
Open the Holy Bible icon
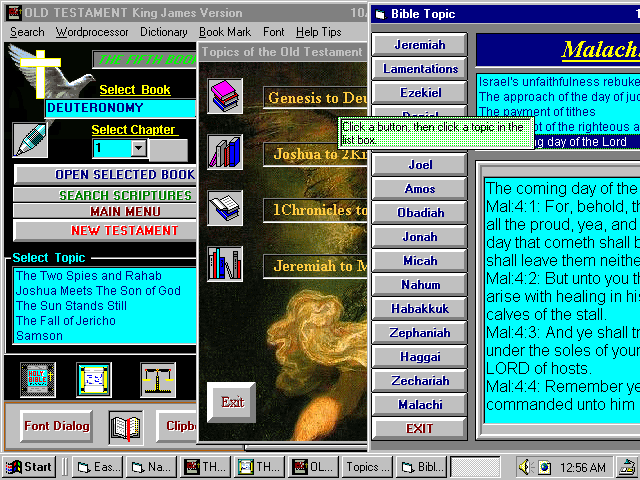point(38,380)
